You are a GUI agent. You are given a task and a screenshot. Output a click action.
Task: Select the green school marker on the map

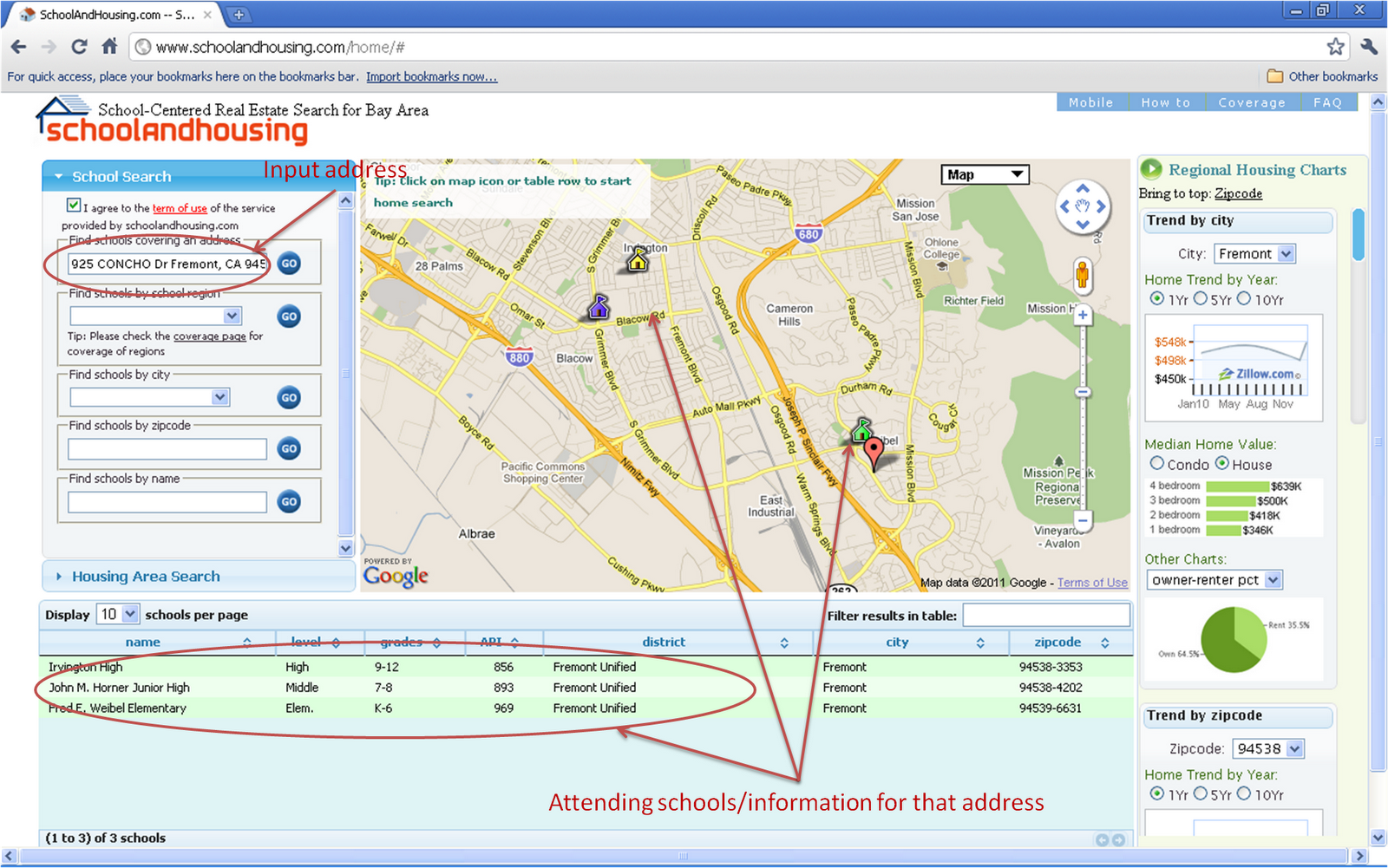(x=861, y=429)
